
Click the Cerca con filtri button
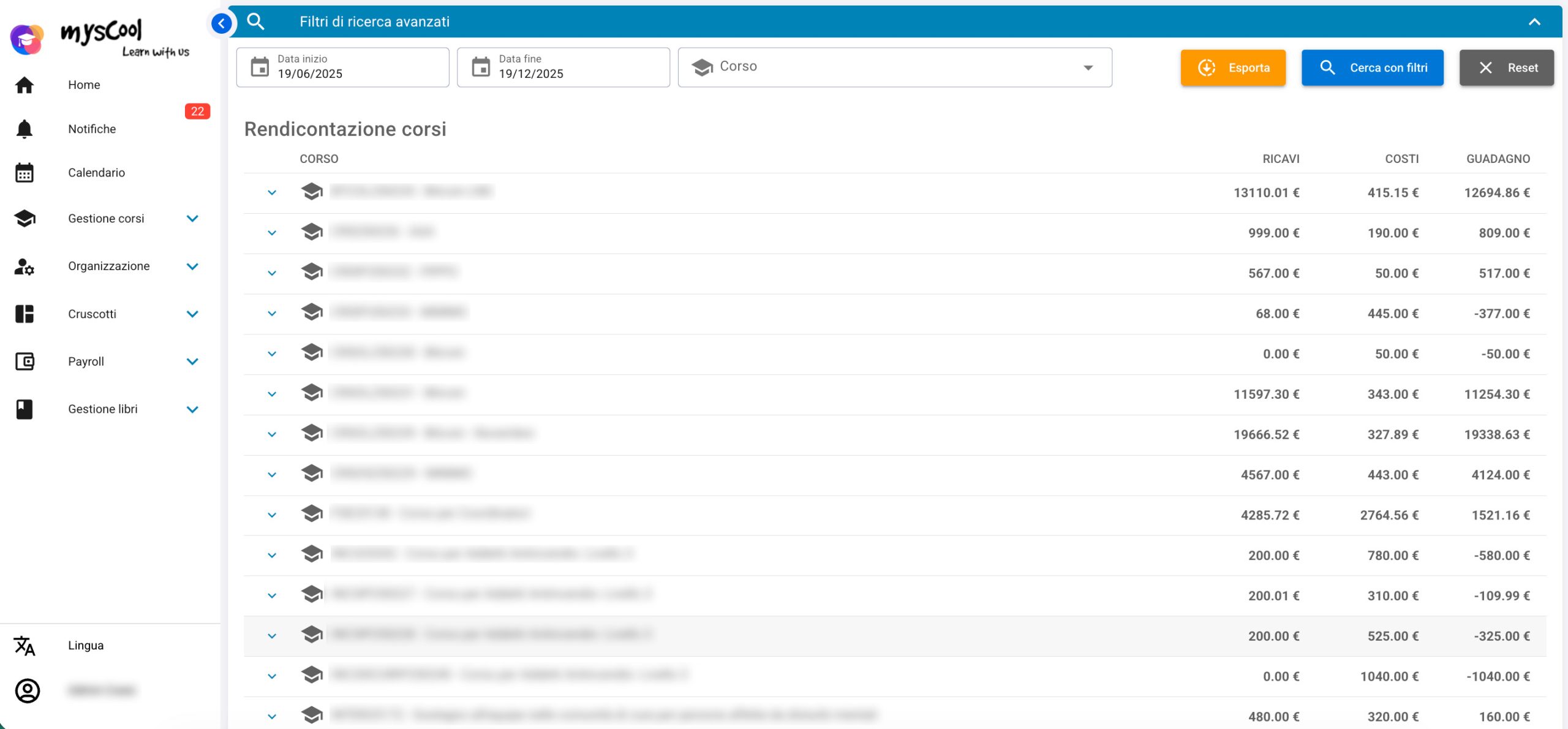(1372, 68)
